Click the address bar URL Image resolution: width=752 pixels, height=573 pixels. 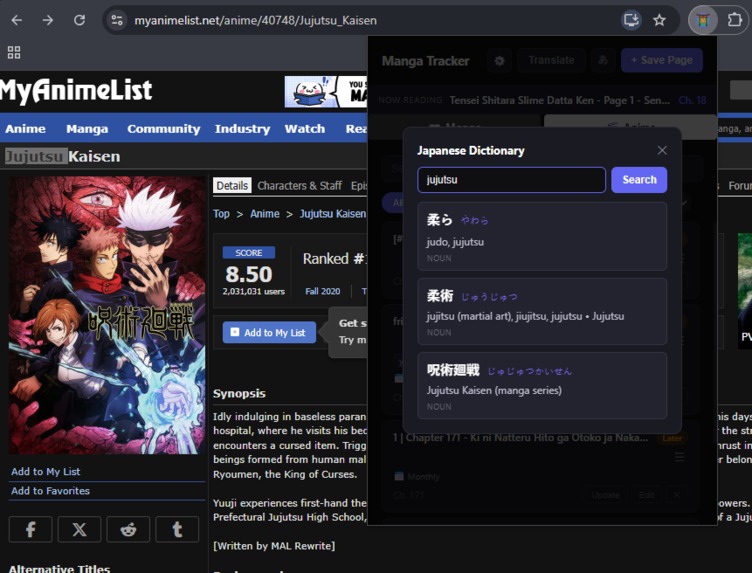click(x=256, y=21)
